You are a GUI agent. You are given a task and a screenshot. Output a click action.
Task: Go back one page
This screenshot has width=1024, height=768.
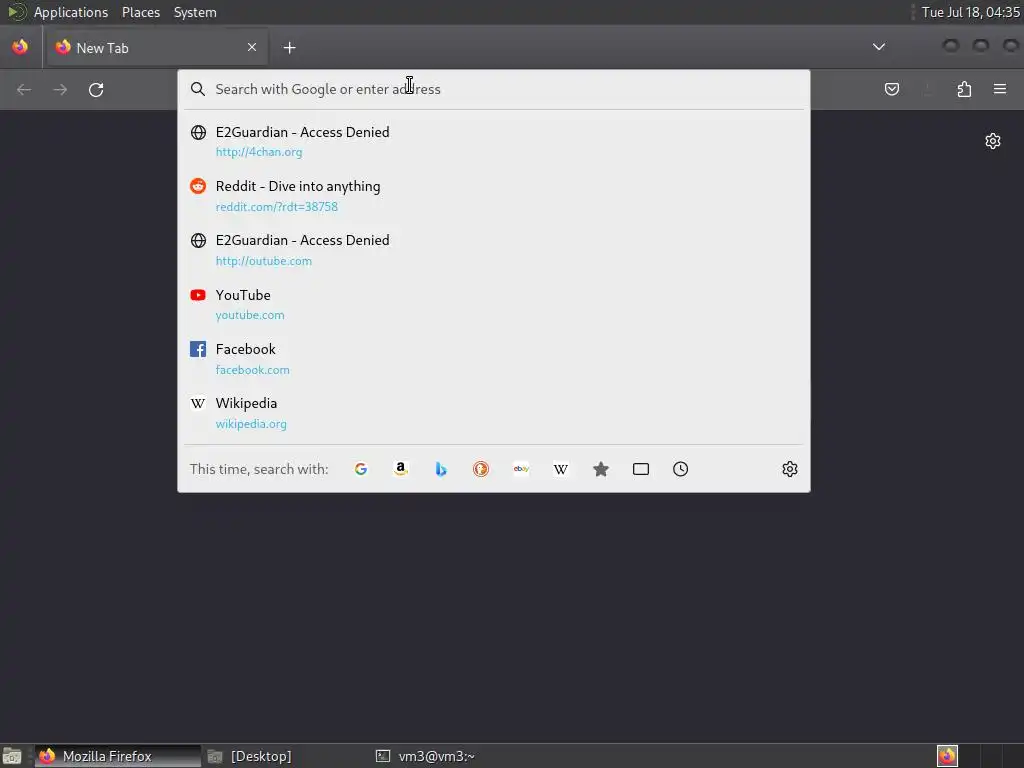(x=24, y=89)
